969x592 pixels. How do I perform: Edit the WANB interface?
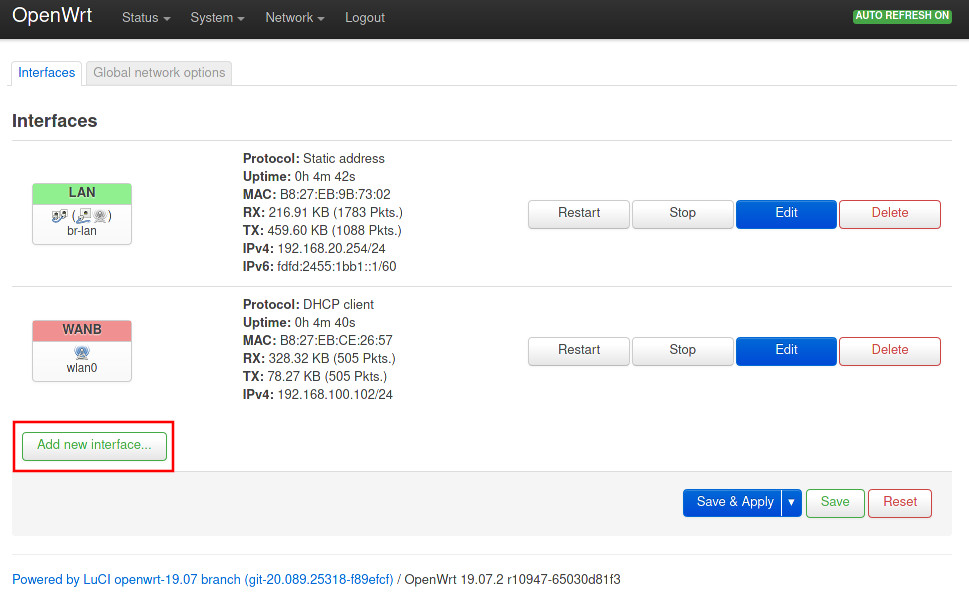click(786, 351)
